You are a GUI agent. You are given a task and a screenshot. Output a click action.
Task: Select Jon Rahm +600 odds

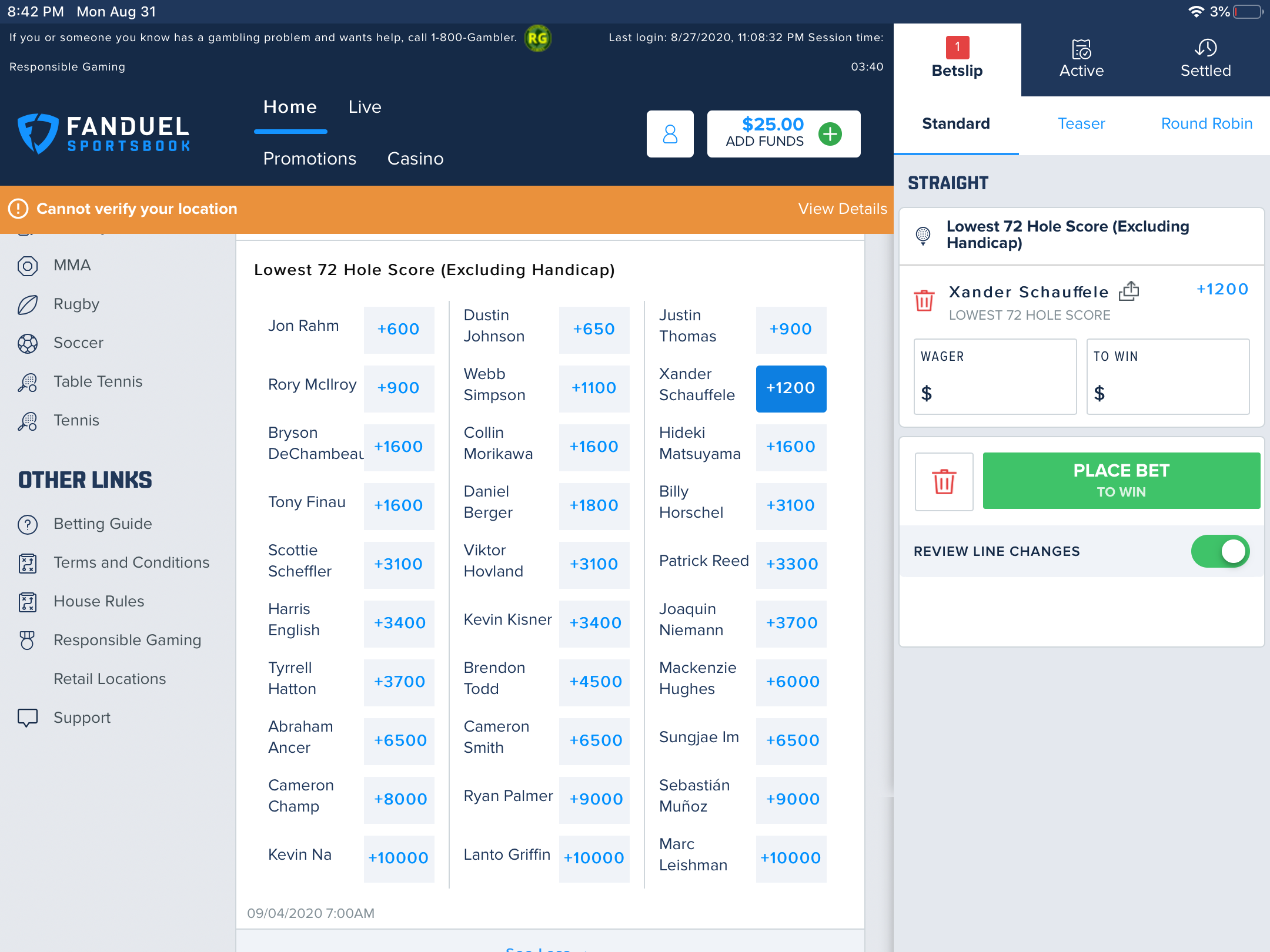(x=399, y=330)
